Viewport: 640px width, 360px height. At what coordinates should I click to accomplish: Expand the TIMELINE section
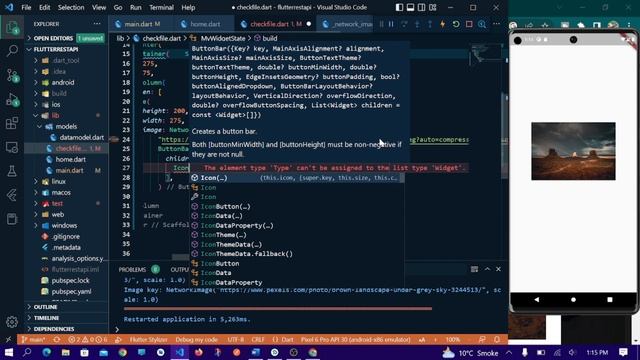(46, 318)
